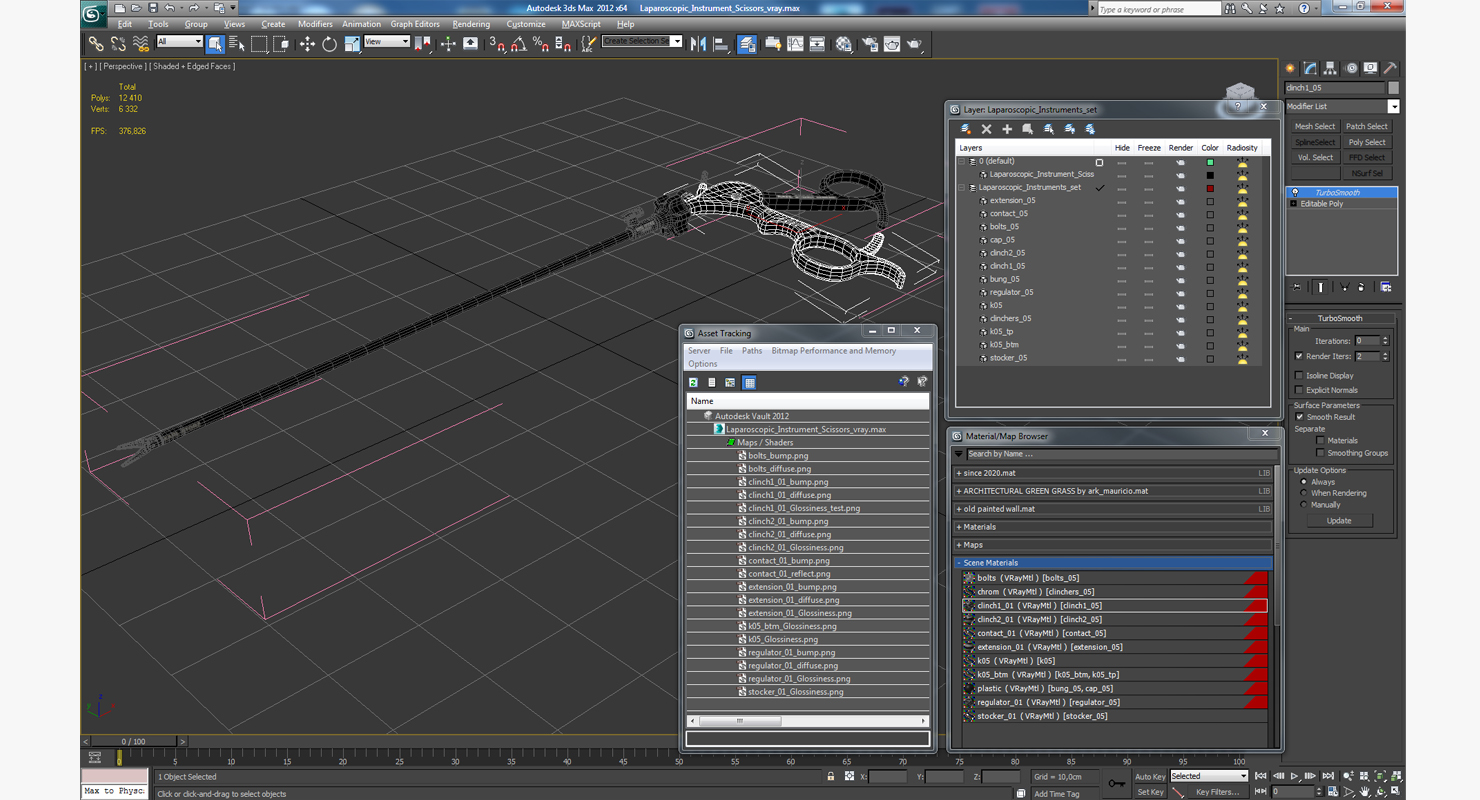1480x800 pixels.
Task: Open the Modifiers menu
Action: 315,24
